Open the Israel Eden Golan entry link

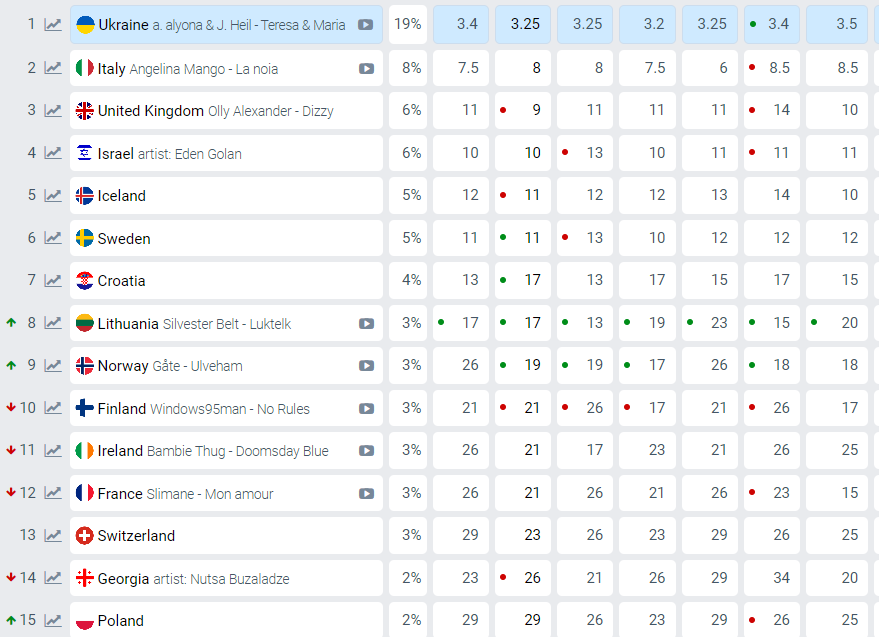169,153
